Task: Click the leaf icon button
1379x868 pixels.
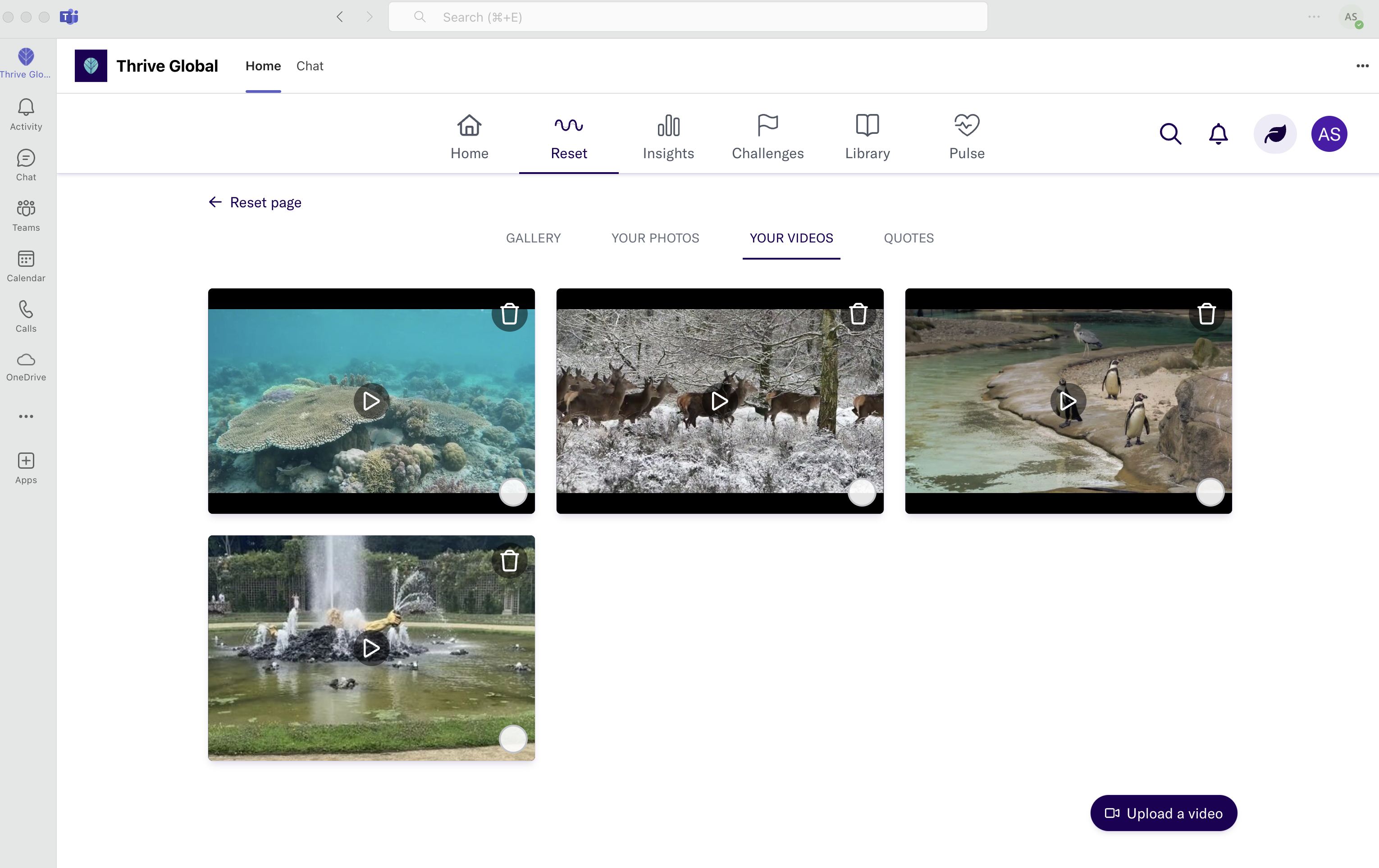Action: coord(1275,134)
